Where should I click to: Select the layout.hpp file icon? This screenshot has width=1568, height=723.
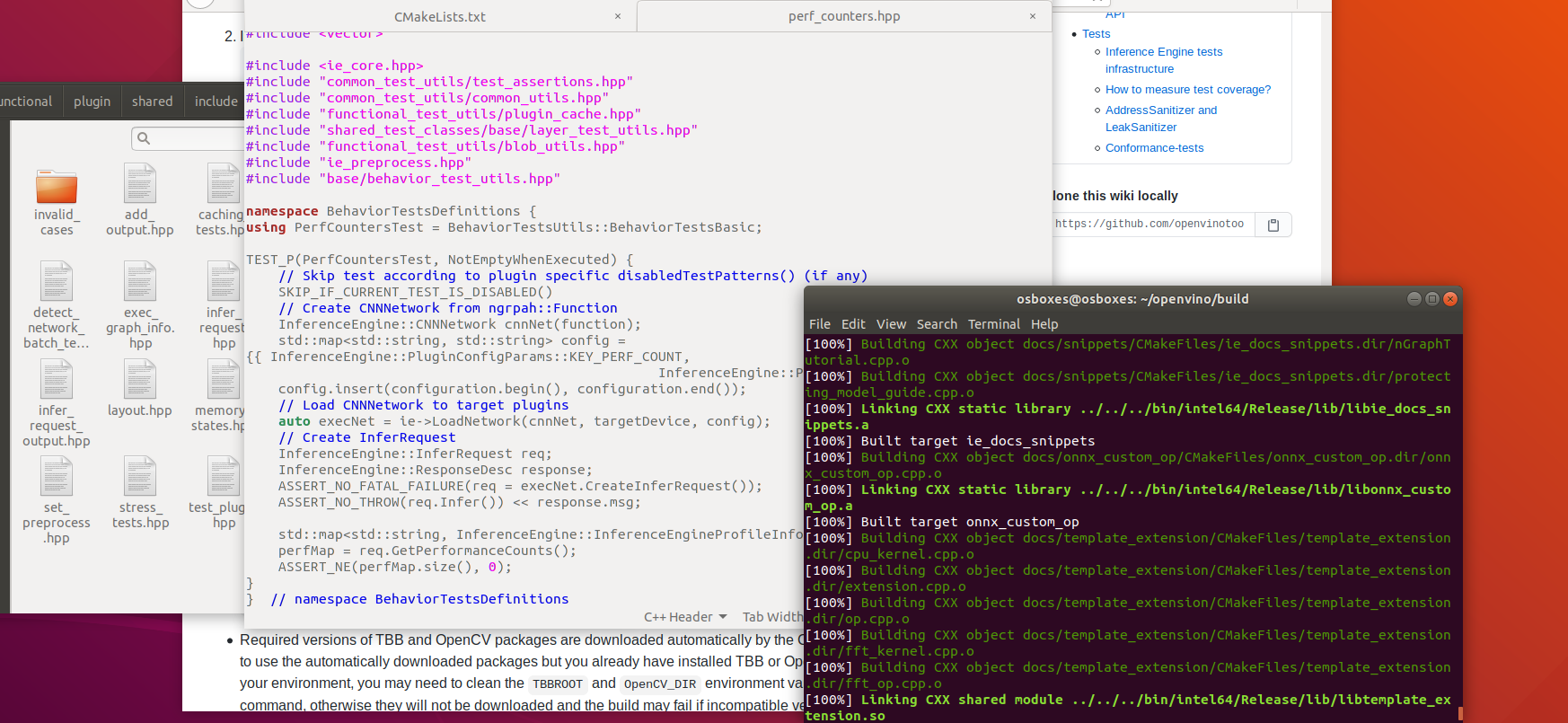pos(140,379)
